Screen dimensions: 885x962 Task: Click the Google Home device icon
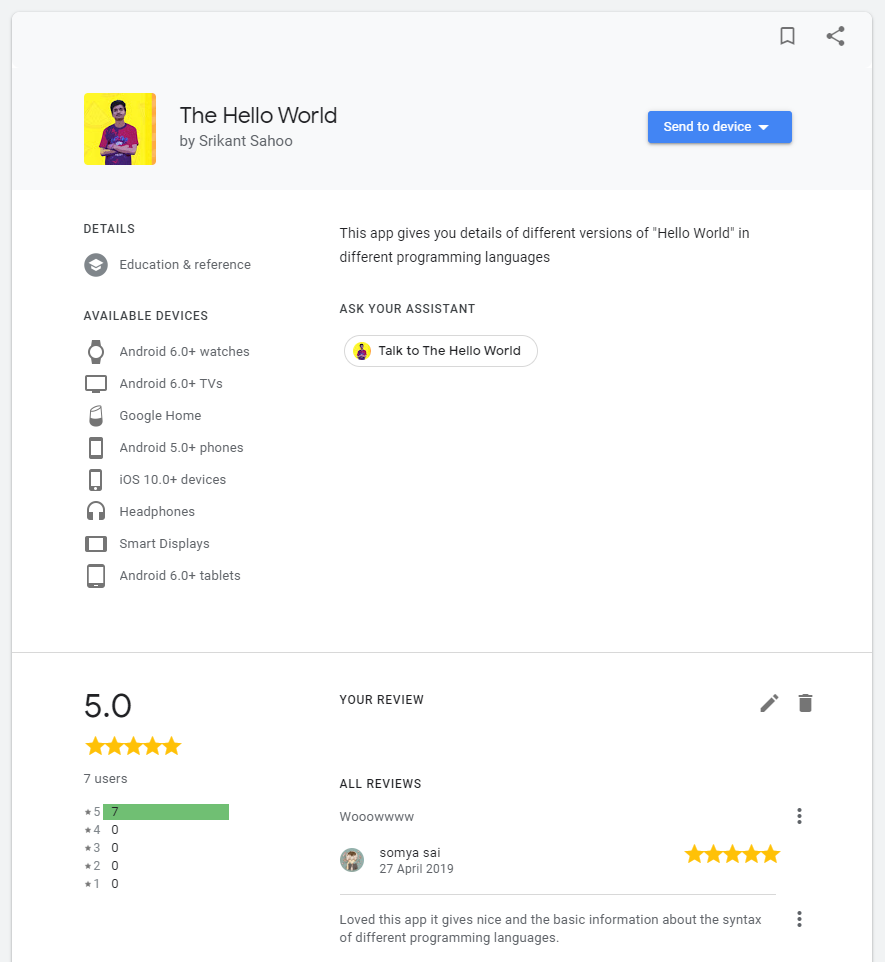point(95,415)
